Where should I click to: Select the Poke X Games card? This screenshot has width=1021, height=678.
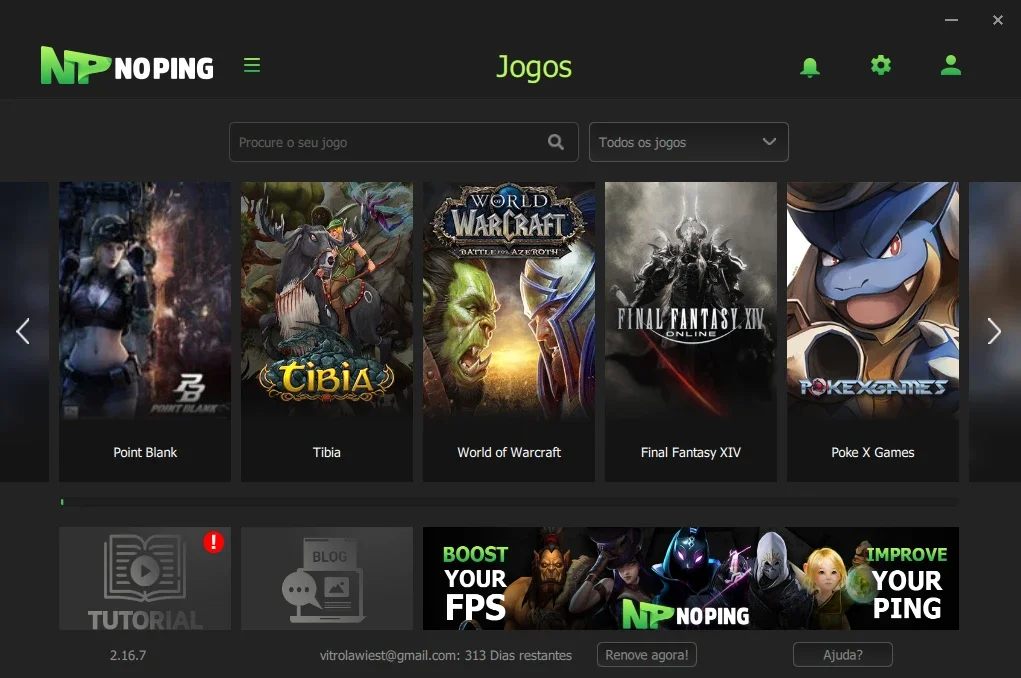point(873,332)
